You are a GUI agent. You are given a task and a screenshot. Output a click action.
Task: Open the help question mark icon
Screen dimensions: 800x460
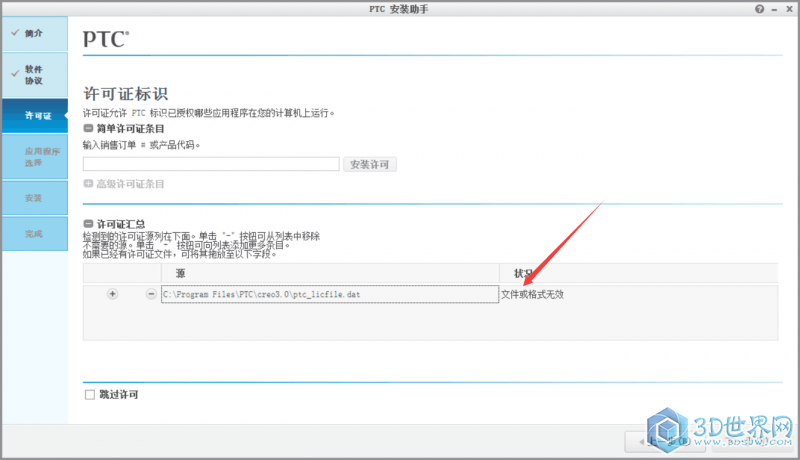760,9
